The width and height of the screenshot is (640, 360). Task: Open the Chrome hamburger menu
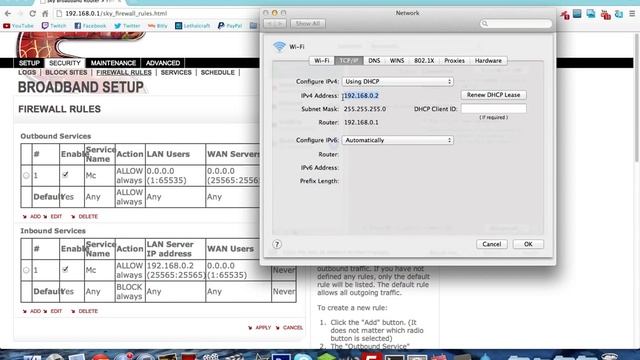click(x=632, y=13)
